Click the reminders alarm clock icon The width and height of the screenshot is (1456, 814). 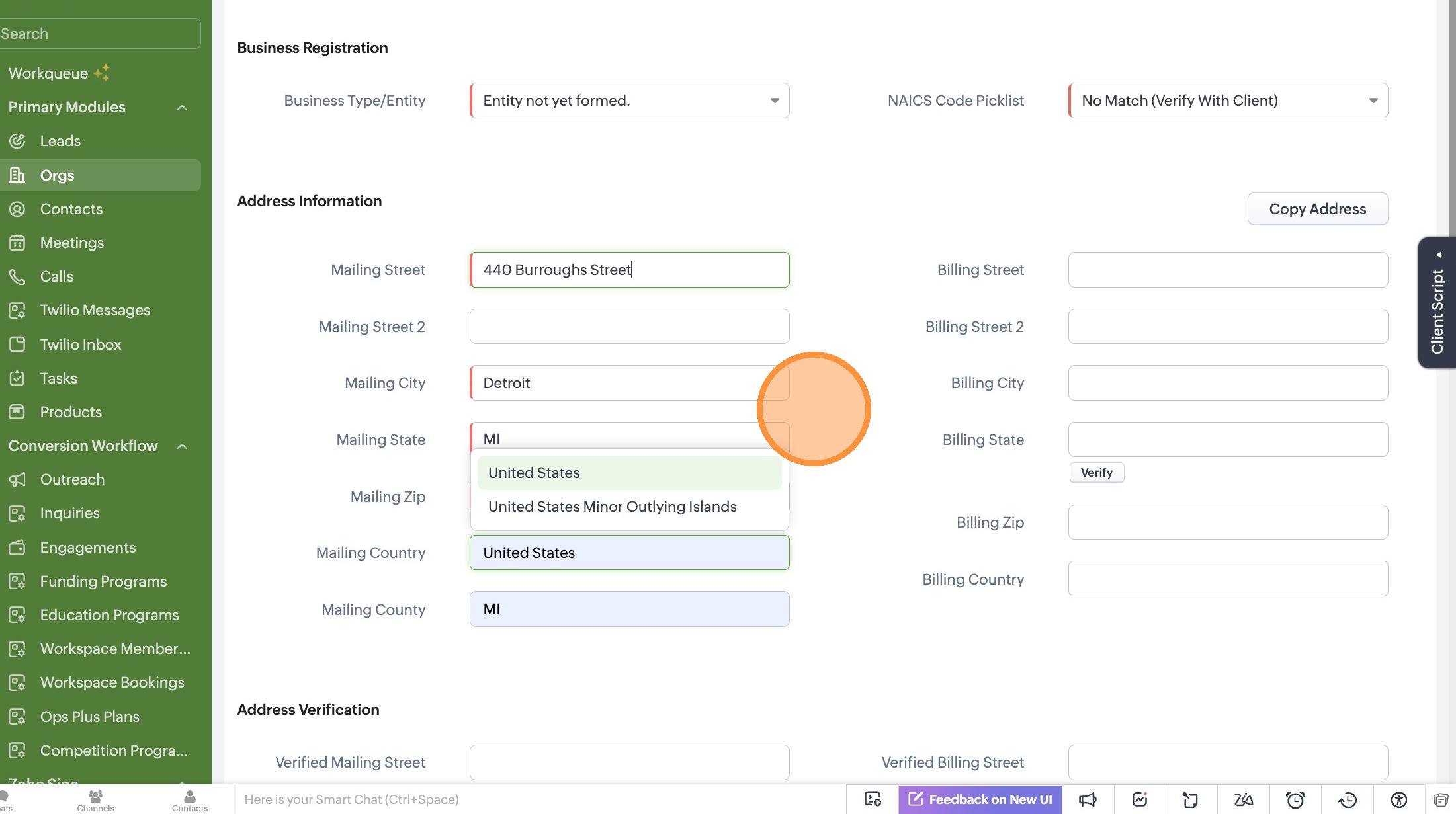coord(1295,799)
